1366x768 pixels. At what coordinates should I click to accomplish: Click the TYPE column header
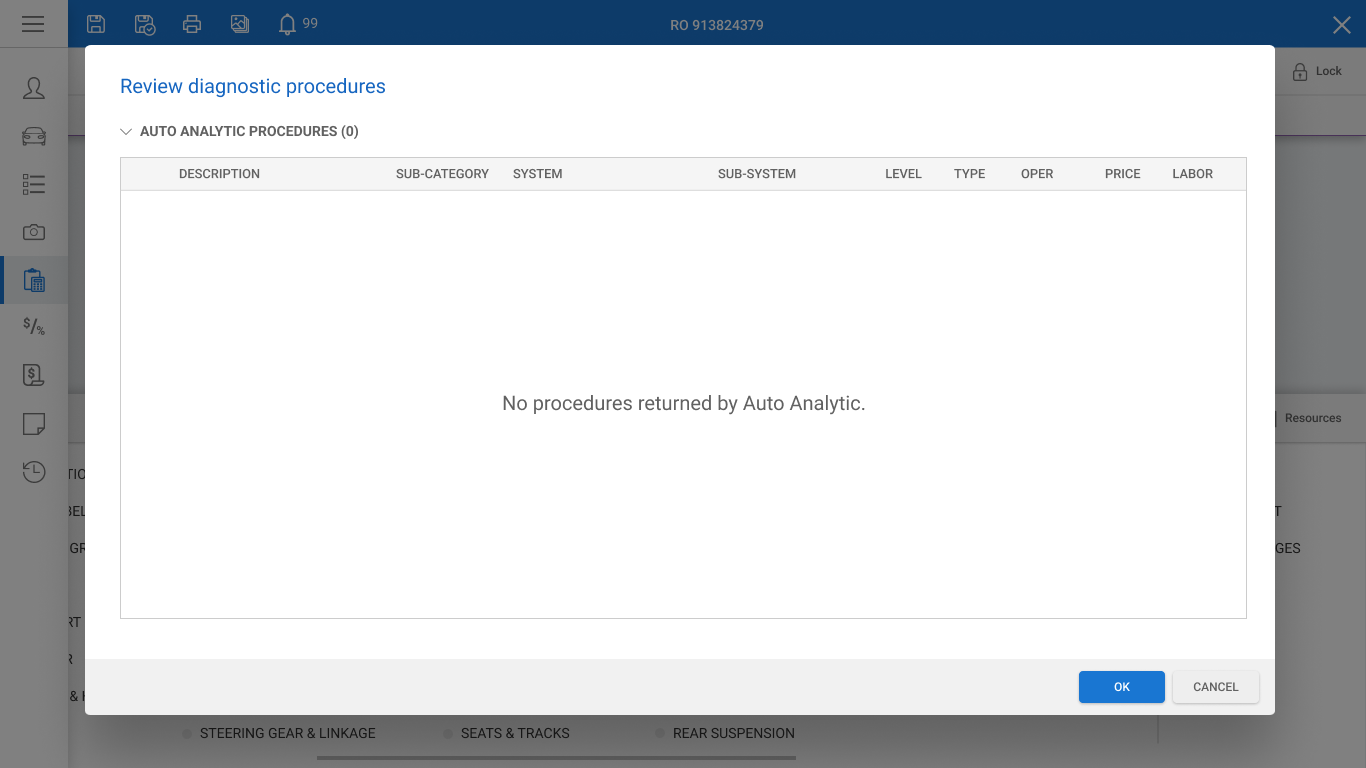970,174
